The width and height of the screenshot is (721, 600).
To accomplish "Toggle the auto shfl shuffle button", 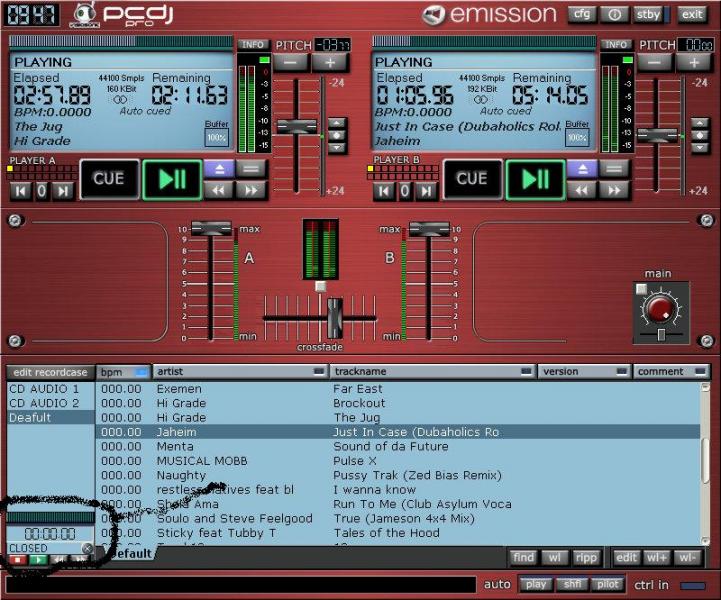I will click(x=572, y=584).
